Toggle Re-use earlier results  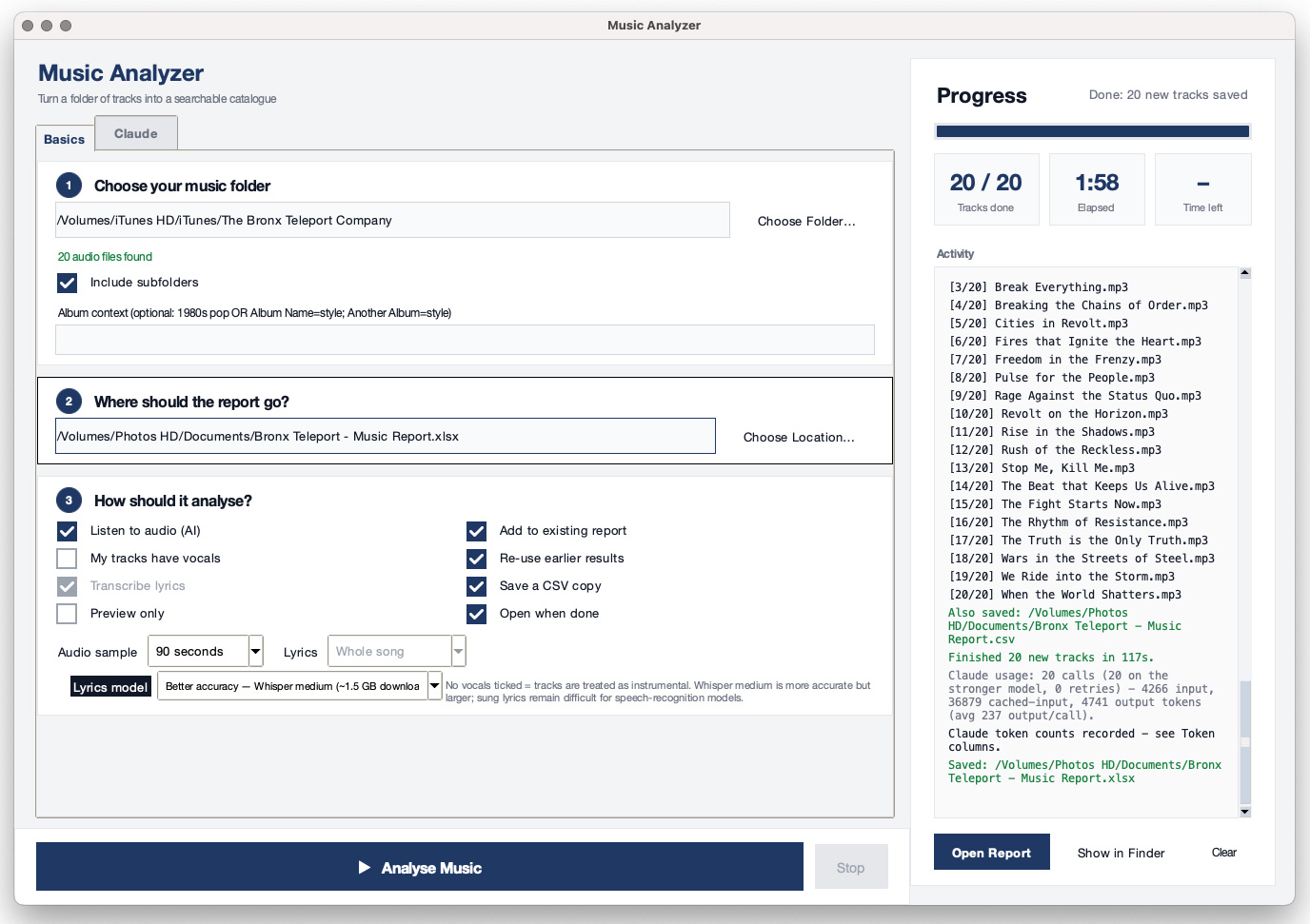point(476,559)
